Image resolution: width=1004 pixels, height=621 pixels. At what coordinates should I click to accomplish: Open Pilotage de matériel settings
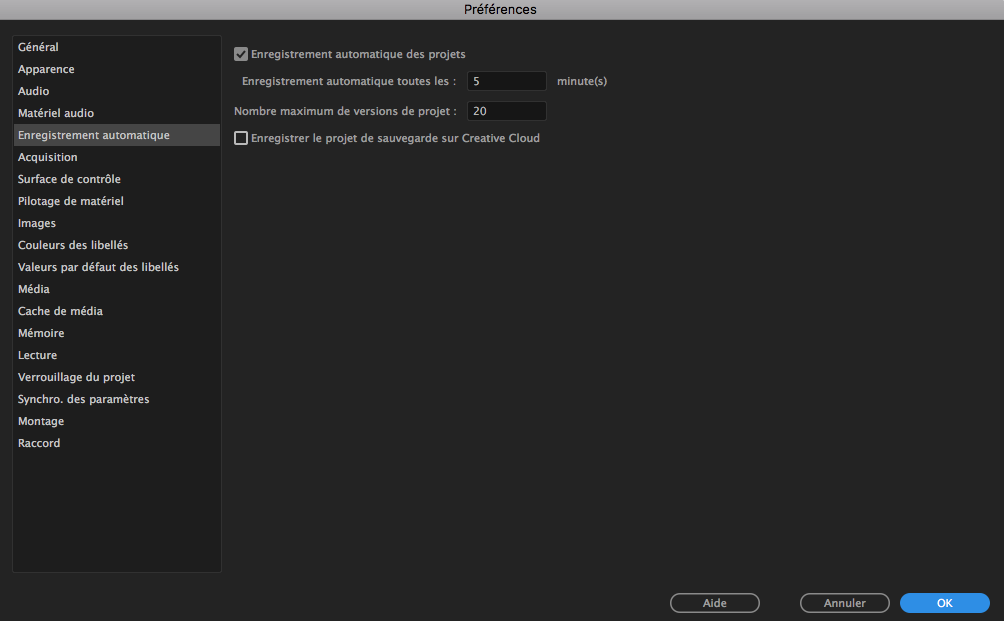[x=117, y=201]
